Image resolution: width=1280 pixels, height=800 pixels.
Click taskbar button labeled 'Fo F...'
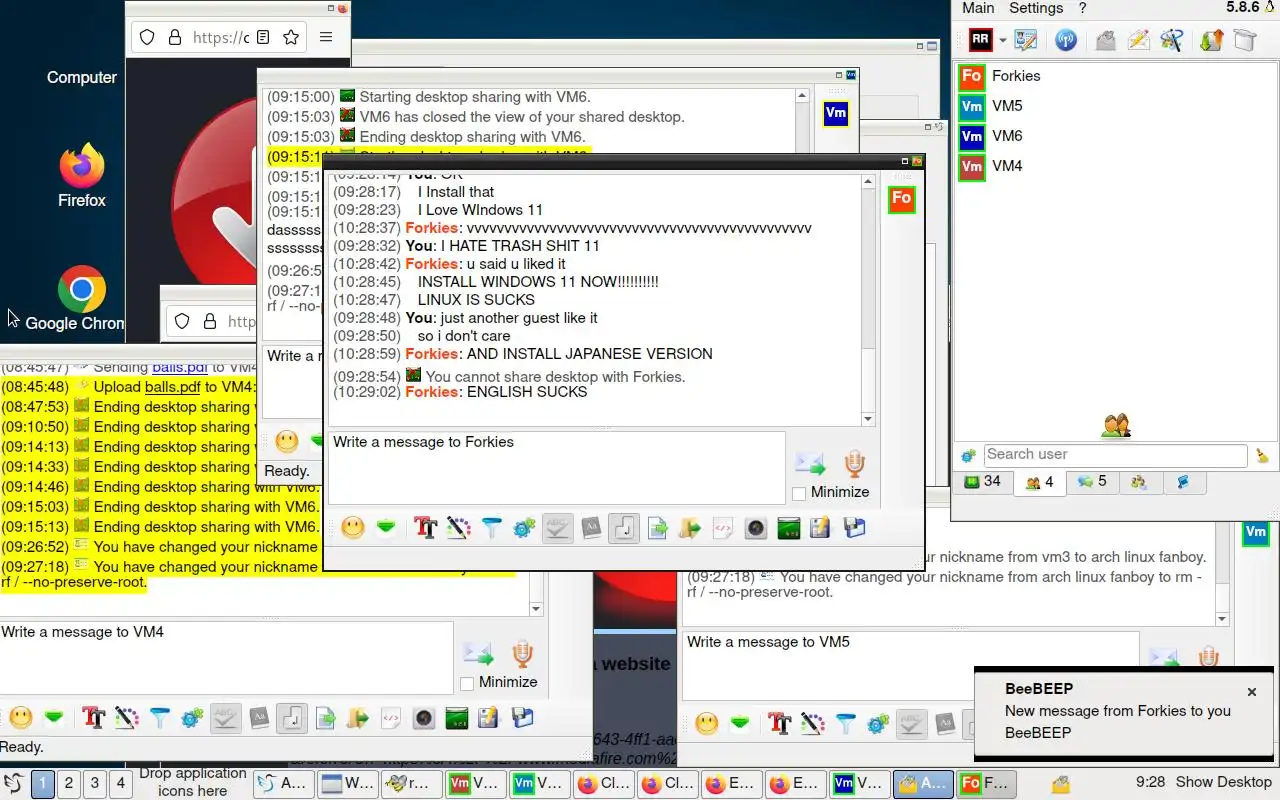tap(985, 784)
